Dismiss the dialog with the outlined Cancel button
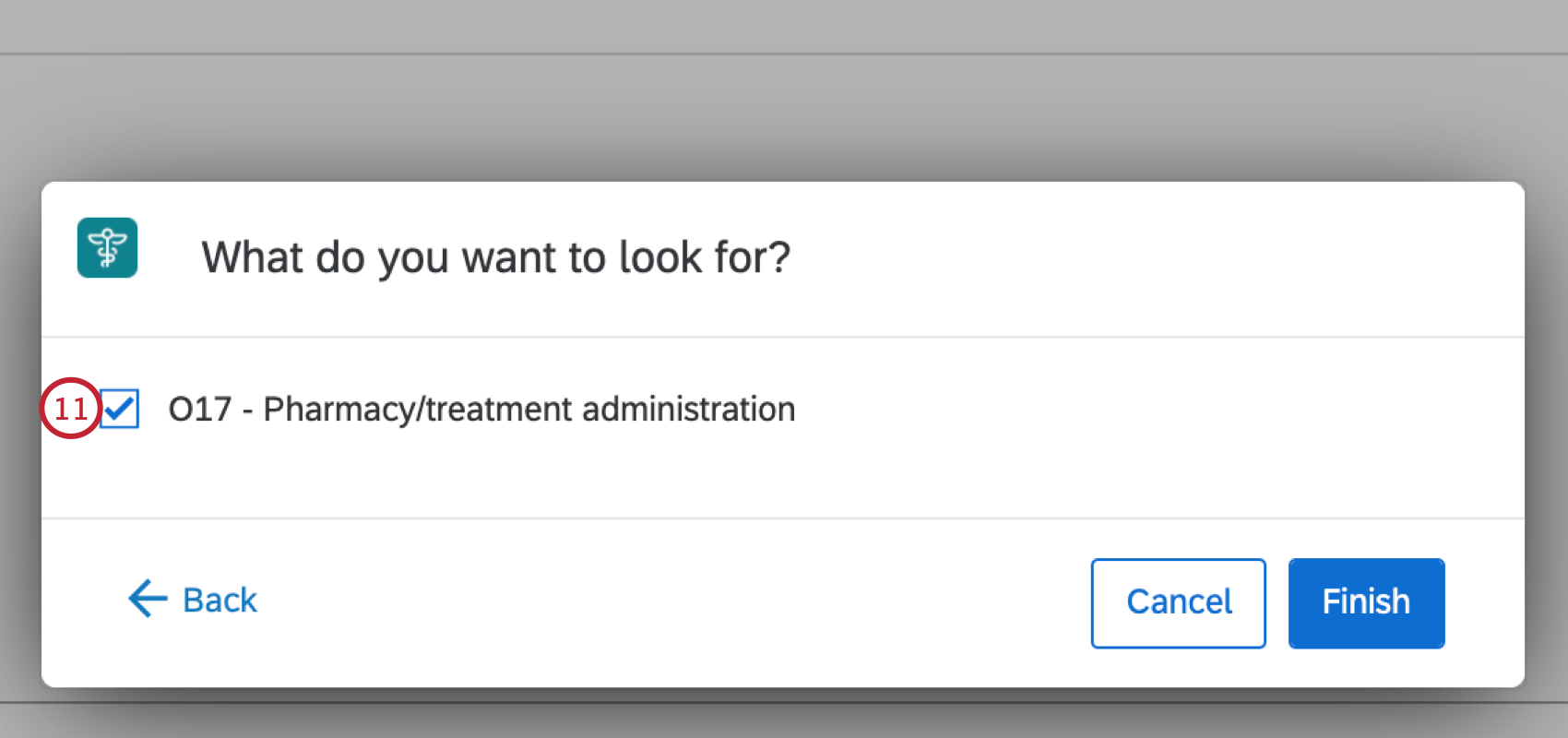 coord(1178,602)
